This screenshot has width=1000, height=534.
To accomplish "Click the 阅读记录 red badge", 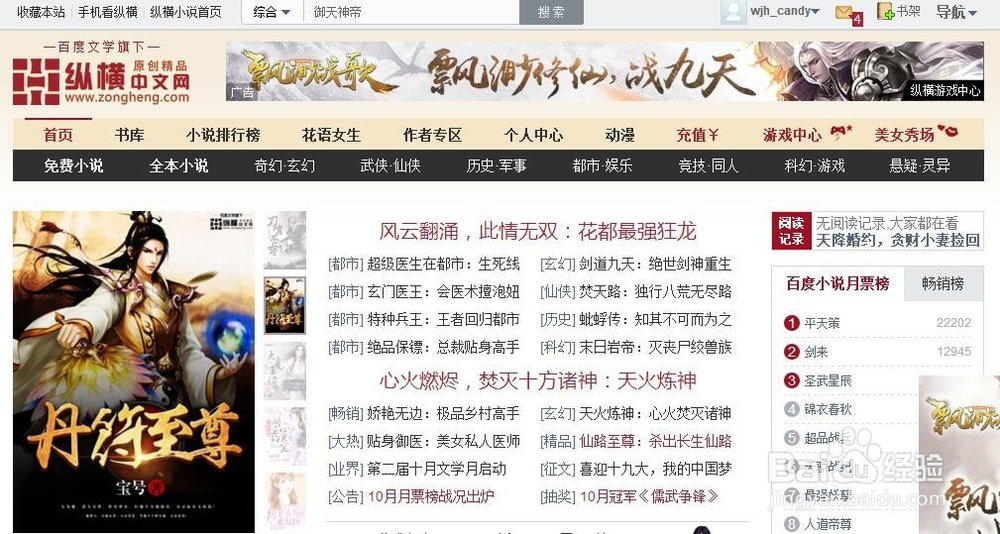I will tap(791, 231).
